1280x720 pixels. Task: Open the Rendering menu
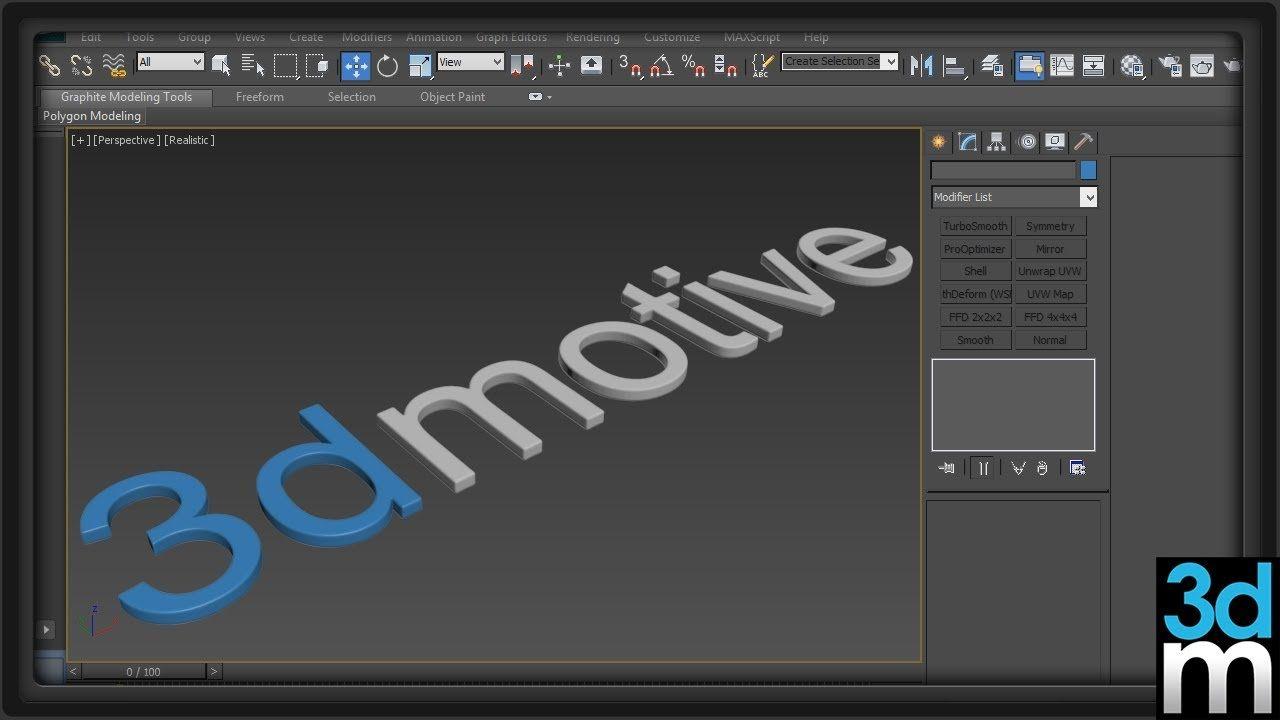(x=593, y=37)
